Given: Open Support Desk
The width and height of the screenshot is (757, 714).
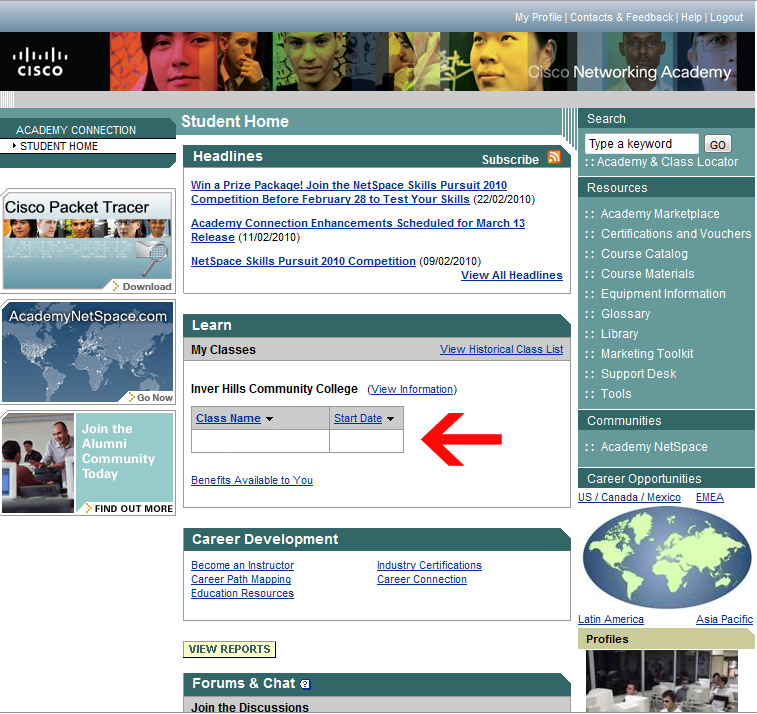Looking at the screenshot, I should (638, 374).
